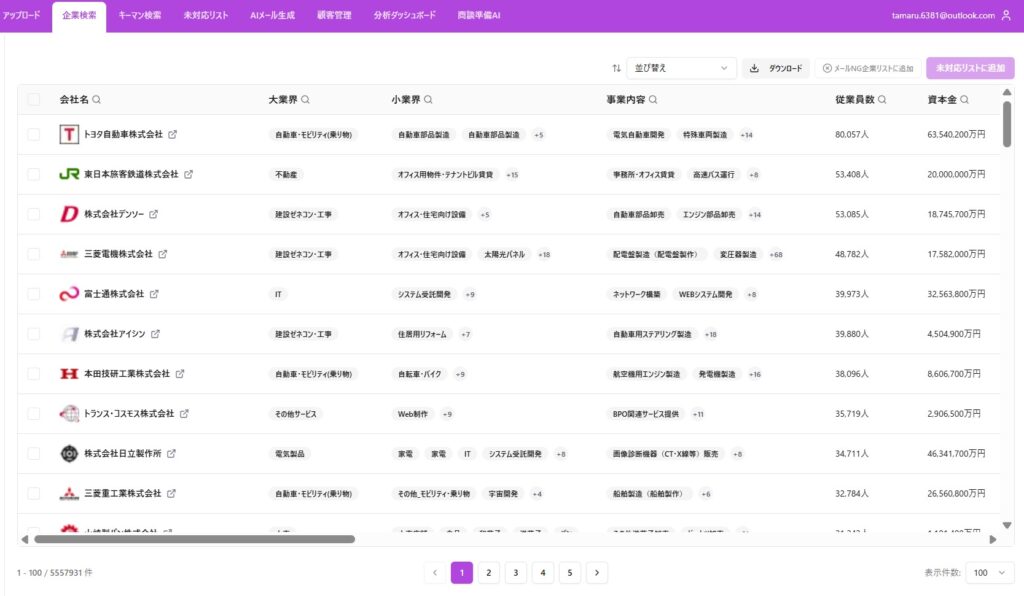Open external link icon beside 三菱電機株式会社
The image size is (1024, 596).
(163, 254)
